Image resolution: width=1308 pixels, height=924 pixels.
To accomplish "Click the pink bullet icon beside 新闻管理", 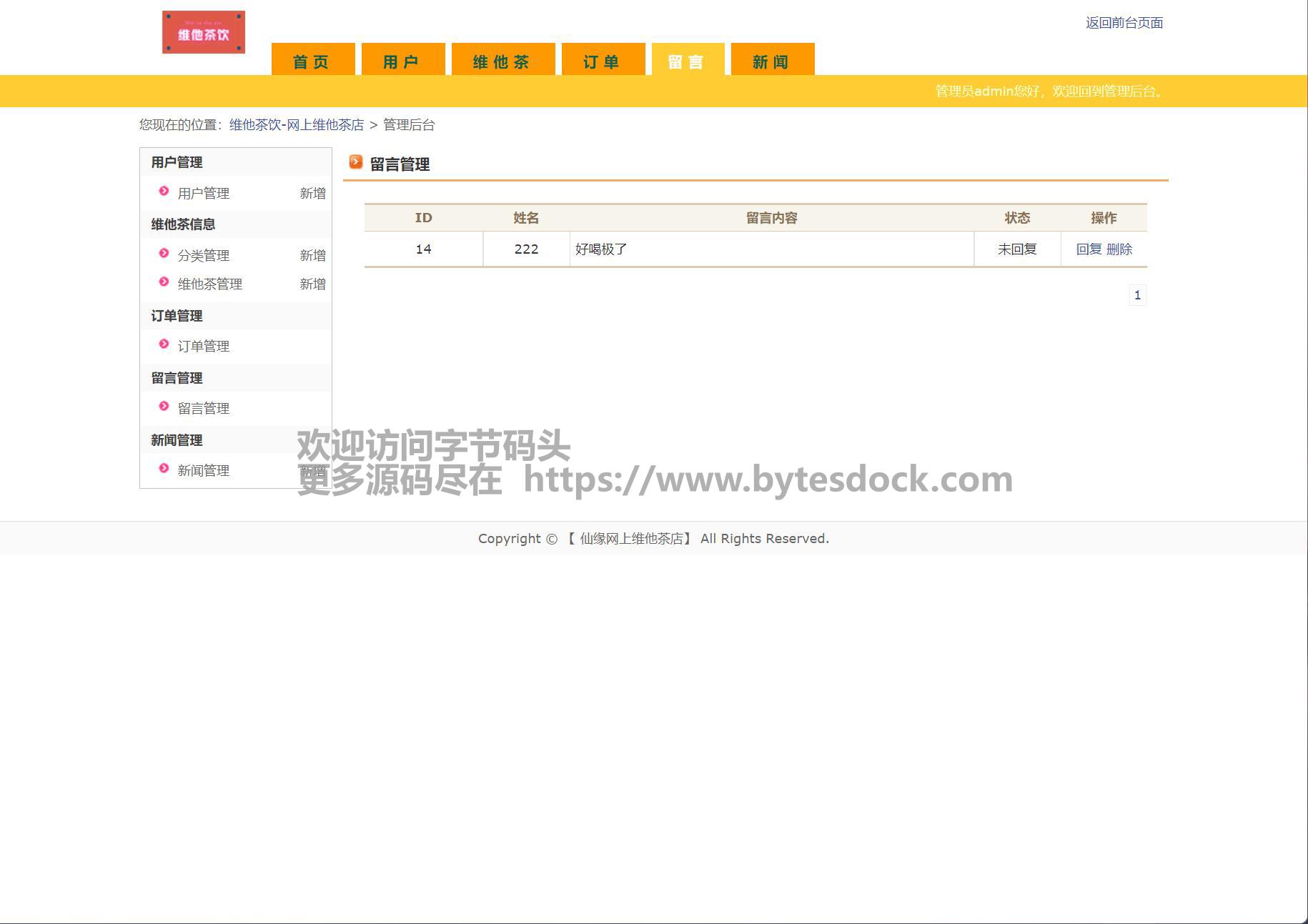I will (164, 469).
